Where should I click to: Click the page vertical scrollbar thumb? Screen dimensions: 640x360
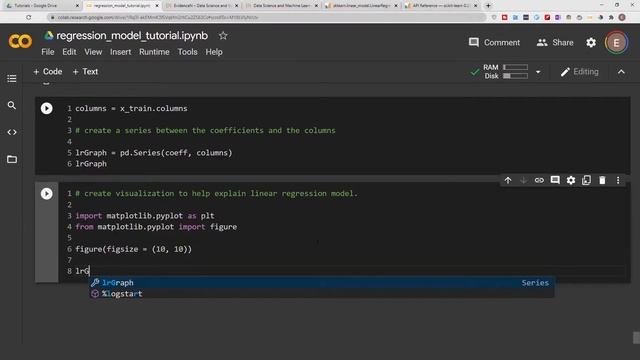[x=636, y=338]
